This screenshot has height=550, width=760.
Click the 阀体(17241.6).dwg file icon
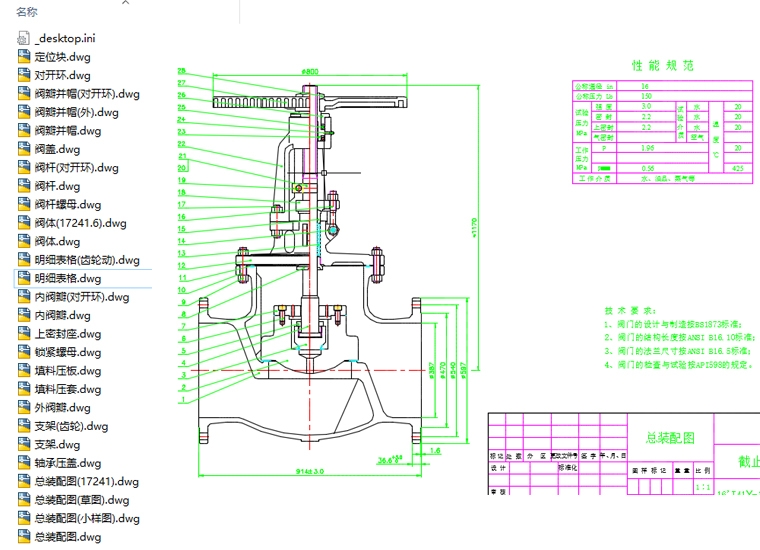pos(24,223)
